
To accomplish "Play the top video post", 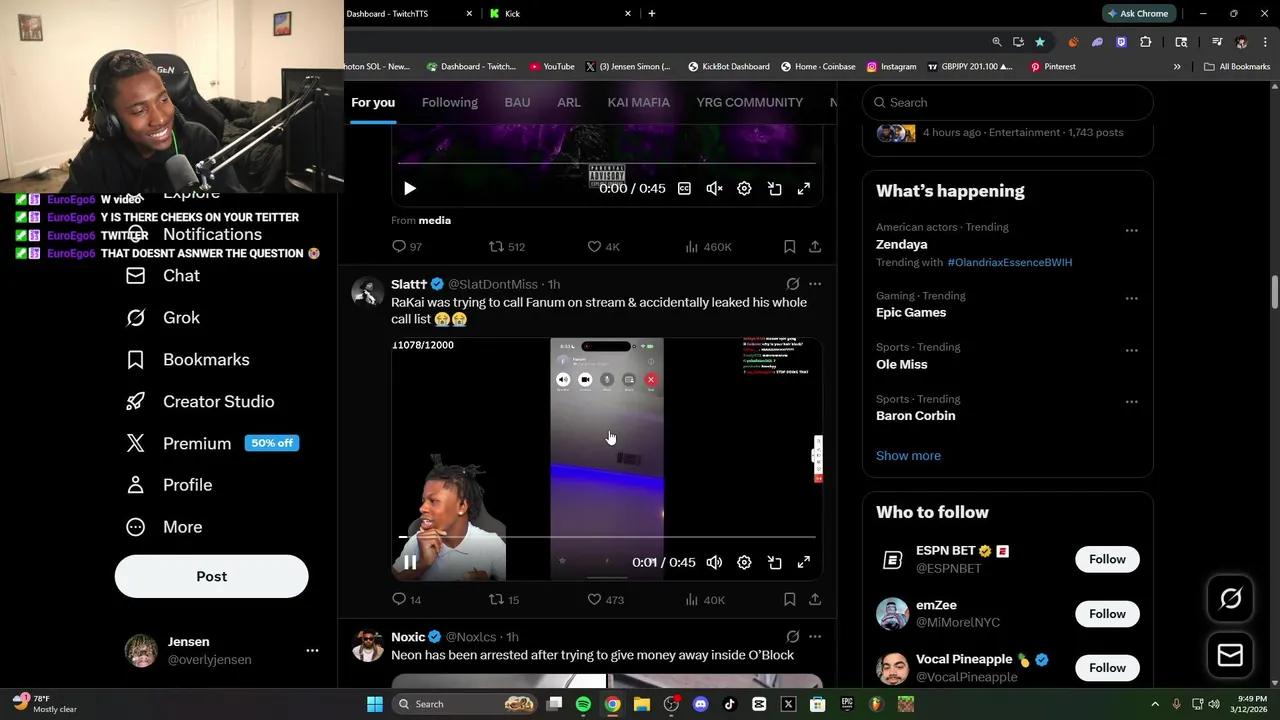I will [x=410, y=188].
